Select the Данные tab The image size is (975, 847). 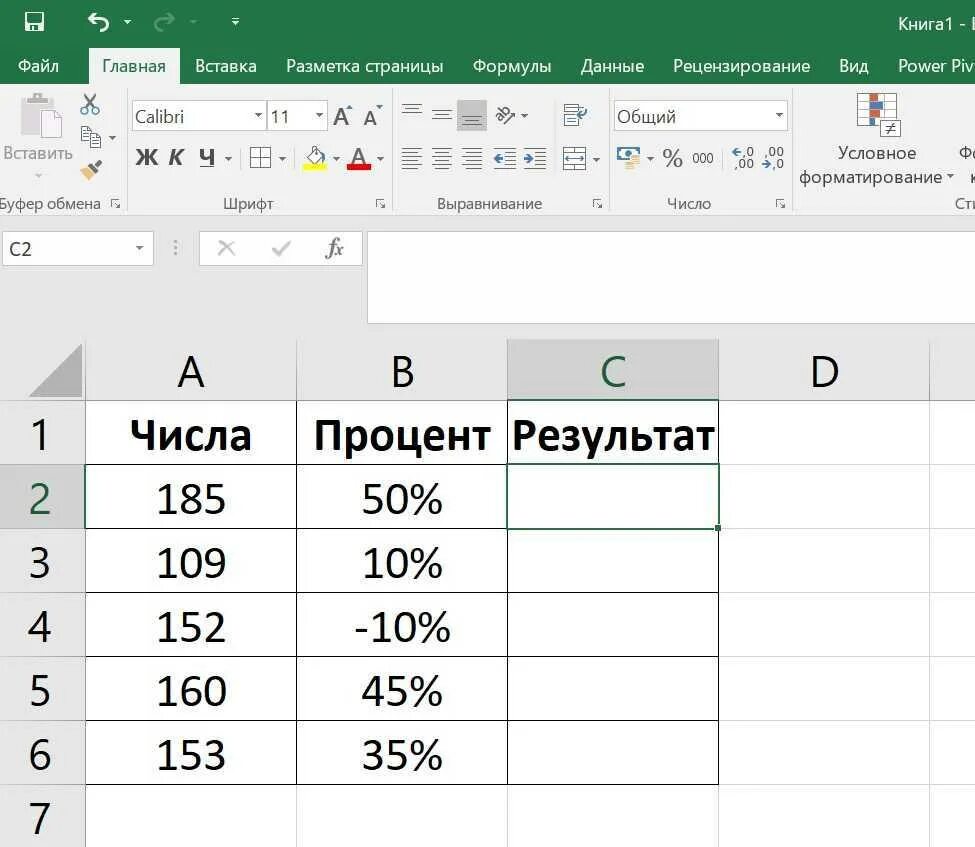(612, 66)
